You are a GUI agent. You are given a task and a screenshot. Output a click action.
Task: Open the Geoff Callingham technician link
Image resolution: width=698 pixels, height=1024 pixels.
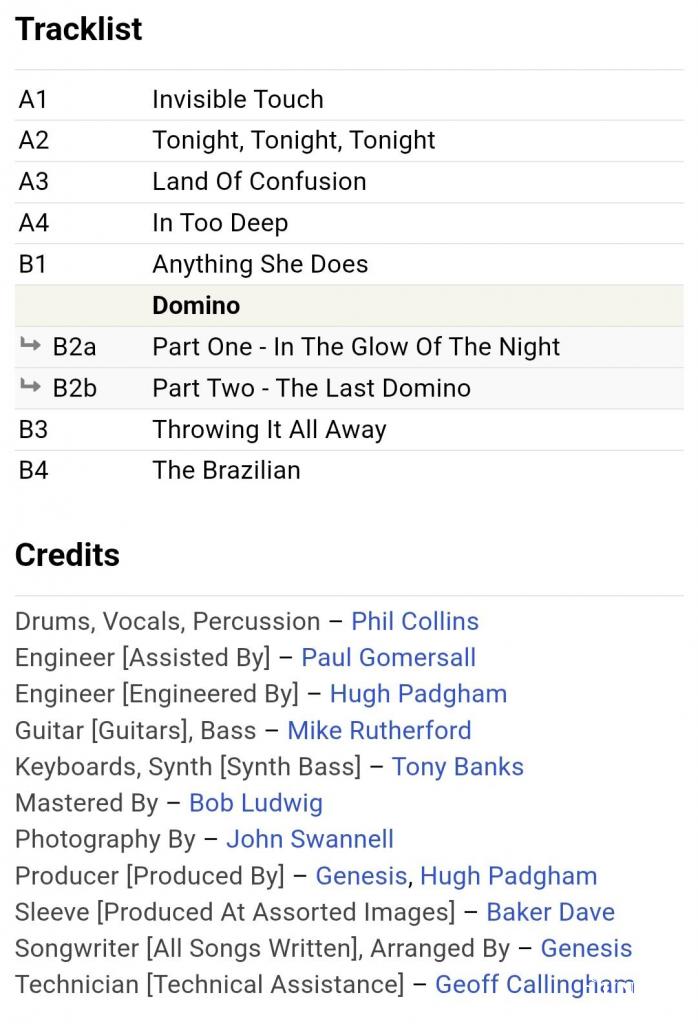[534, 985]
